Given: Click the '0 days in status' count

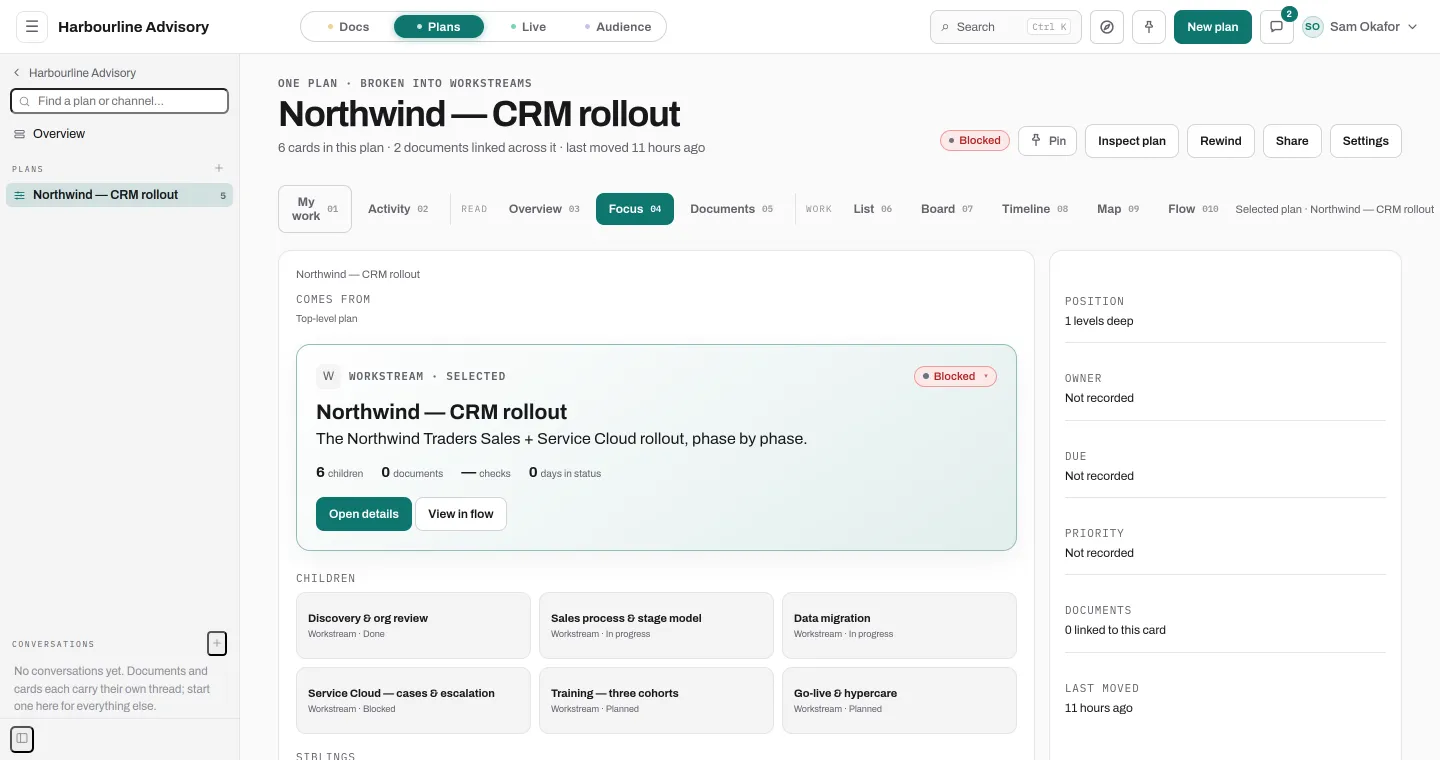Looking at the screenshot, I should coord(565,472).
